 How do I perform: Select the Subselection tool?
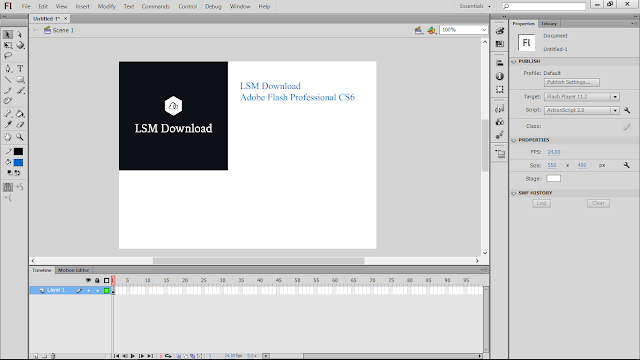click(20, 34)
